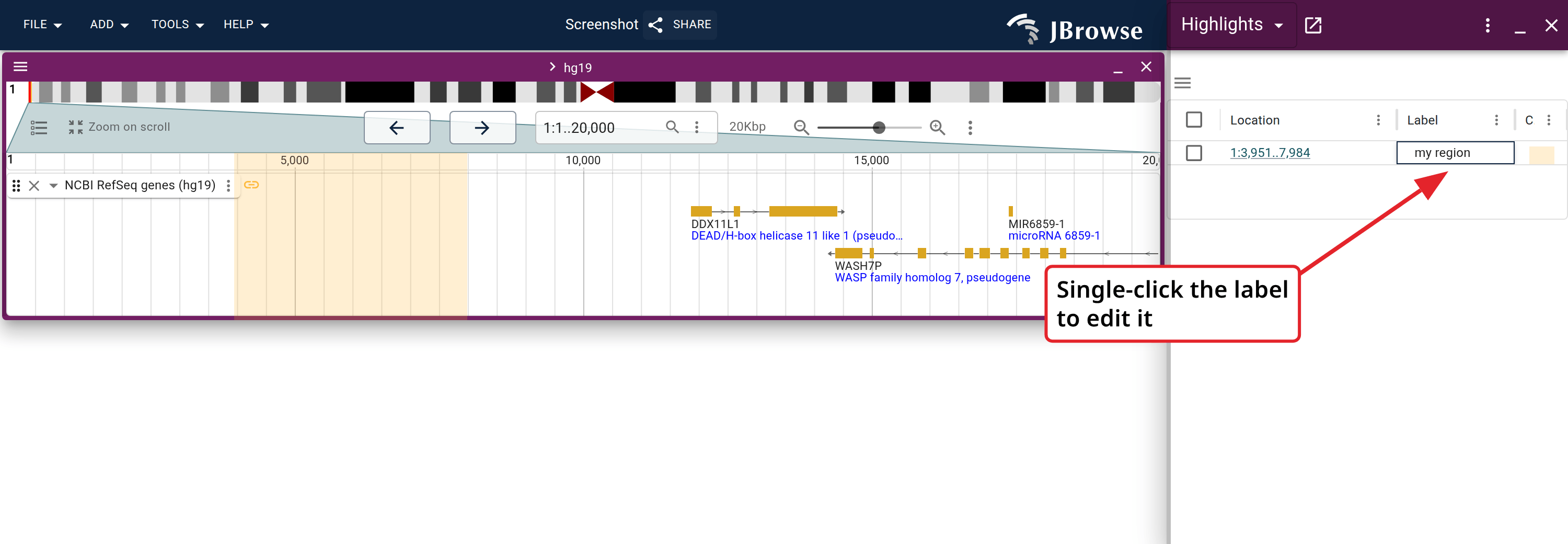Click the zoom out magnifier icon
Image resolution: width=1568 pixels, height=544 pixels.
click(x=801, y=127)
